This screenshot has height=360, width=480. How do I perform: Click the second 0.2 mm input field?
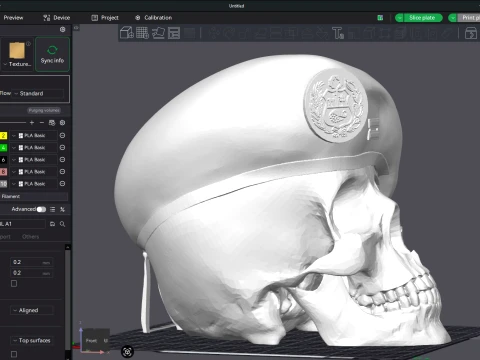click(x=31, y=273)
